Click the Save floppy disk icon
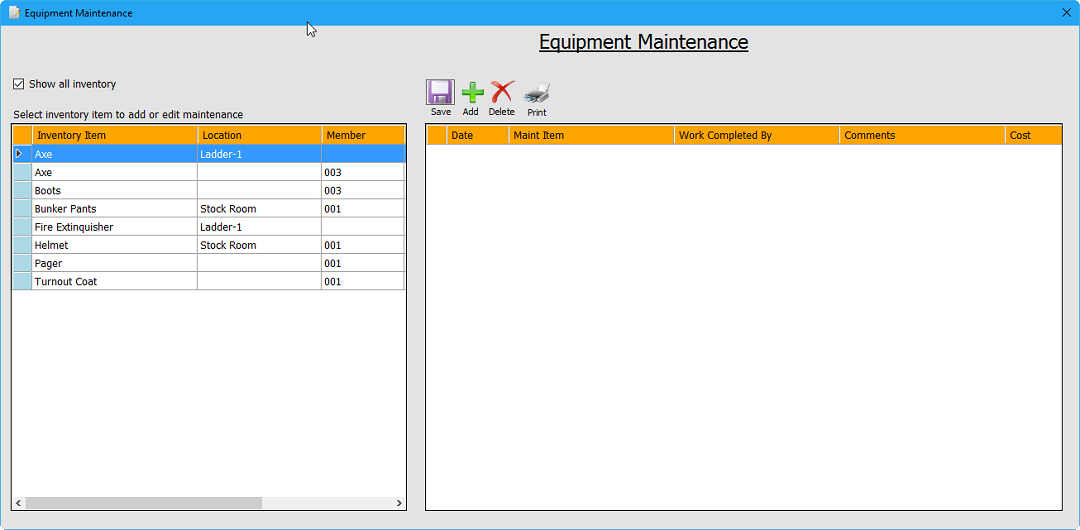The width and height of the screenshot is (1080, 530). click(x=440, y=93)
